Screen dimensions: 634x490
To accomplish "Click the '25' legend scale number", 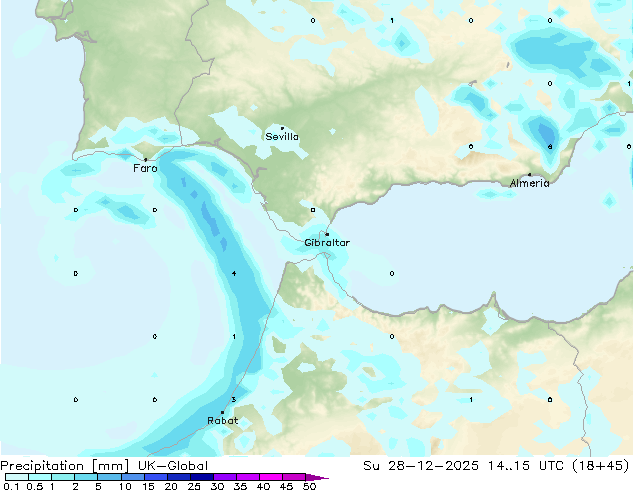I will [194, 486].
